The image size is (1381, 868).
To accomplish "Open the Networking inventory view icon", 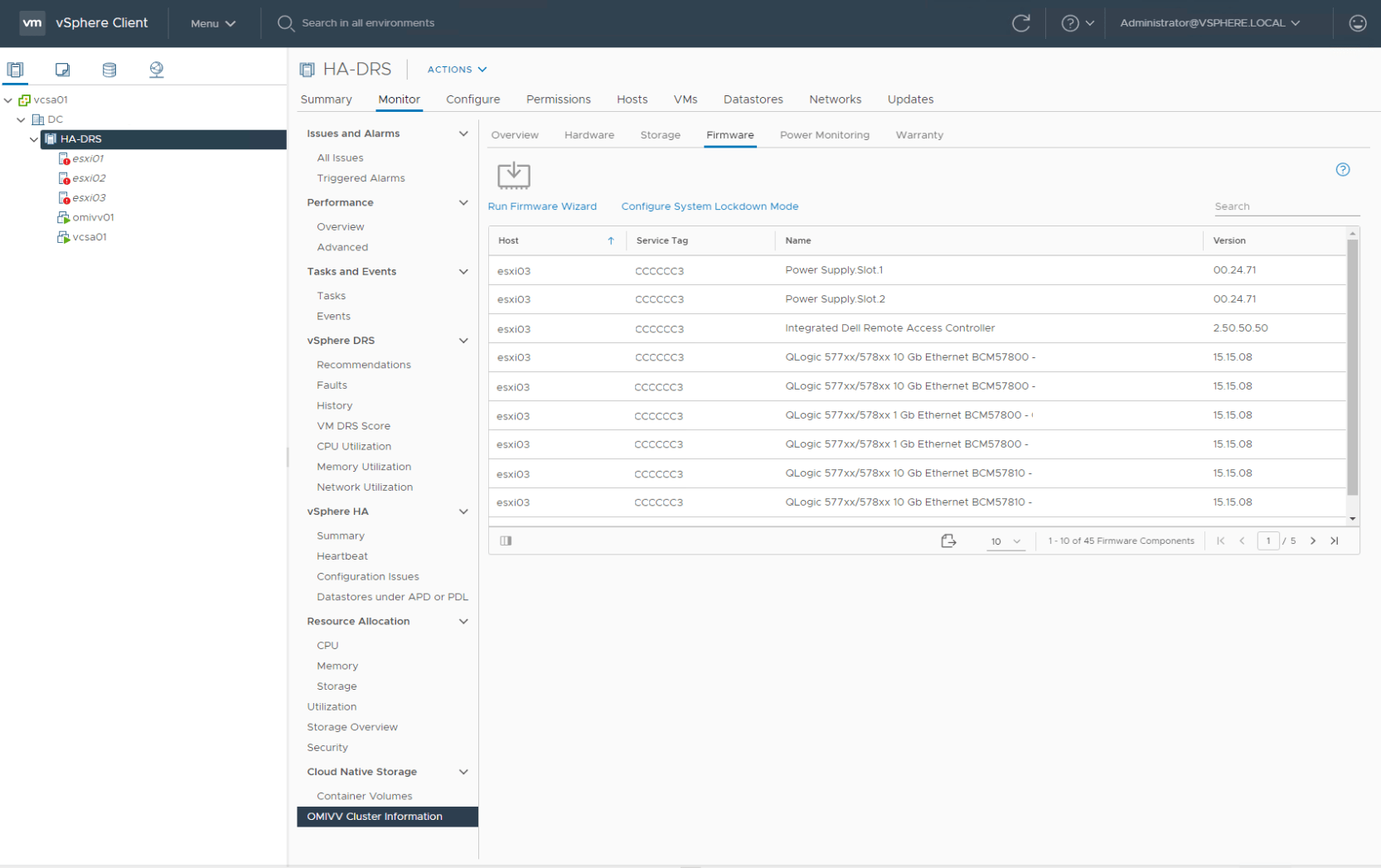I will 156,70.
